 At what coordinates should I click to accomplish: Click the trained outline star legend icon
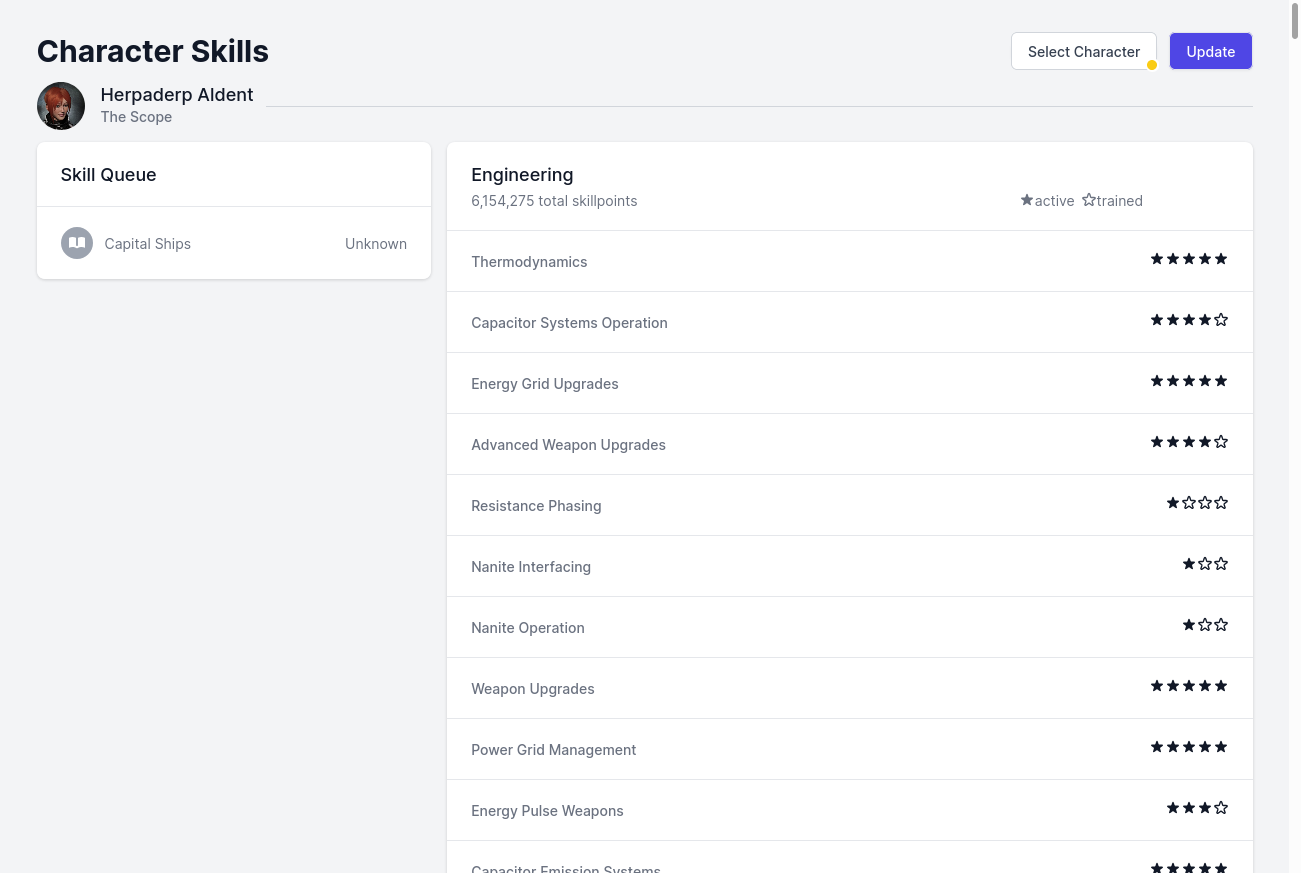(x=1089, y=200)
